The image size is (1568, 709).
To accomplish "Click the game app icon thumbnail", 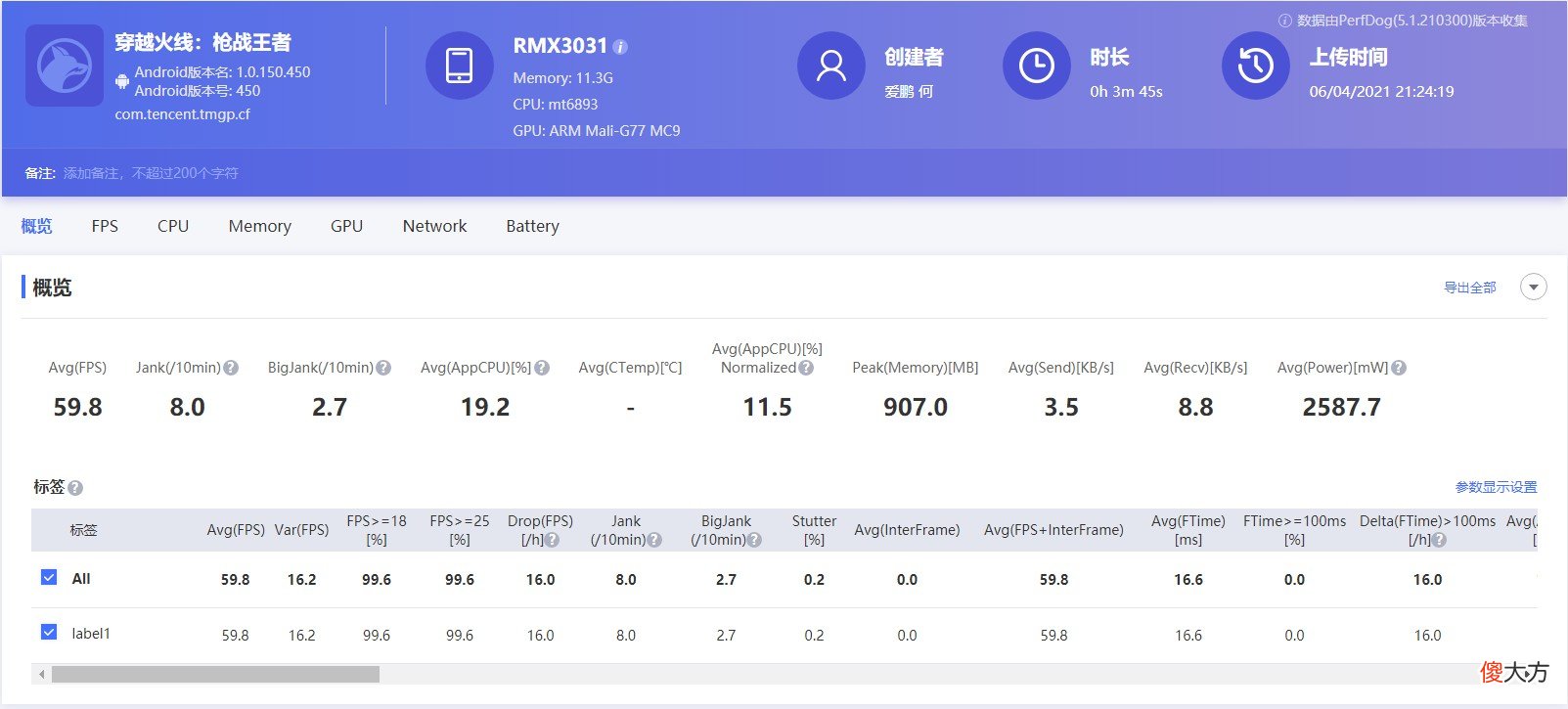I will tap(65, 66).
